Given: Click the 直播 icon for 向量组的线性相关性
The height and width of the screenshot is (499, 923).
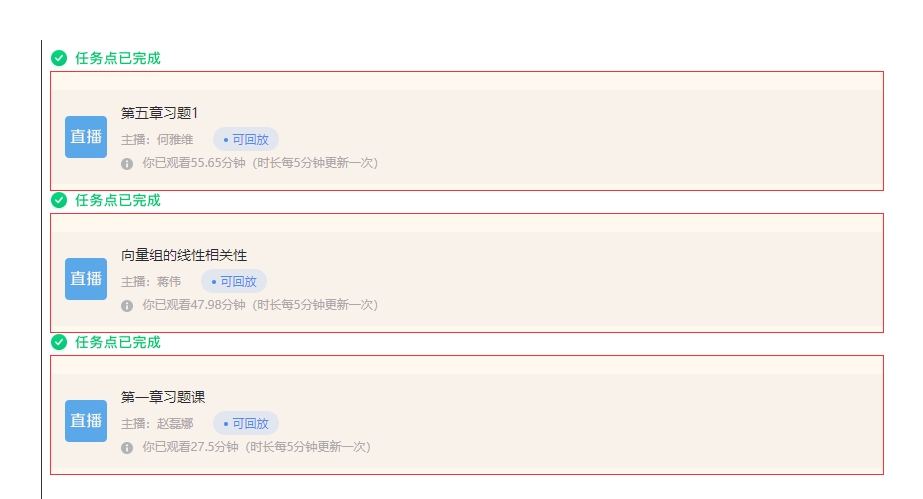Looking at the screenshot, I should tap(86, 279).
